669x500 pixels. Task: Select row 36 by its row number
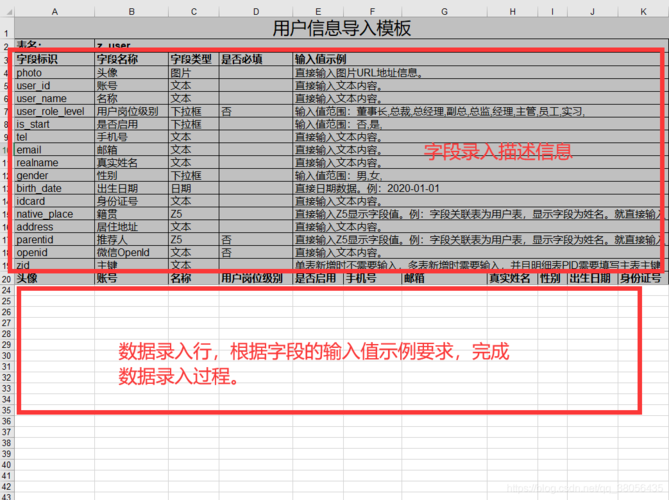7,421
